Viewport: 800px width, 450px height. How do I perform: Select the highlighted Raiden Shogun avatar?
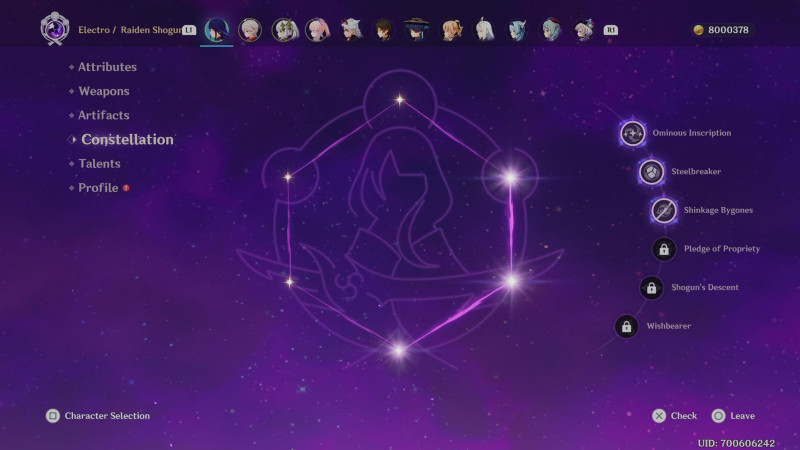point(216,30)
